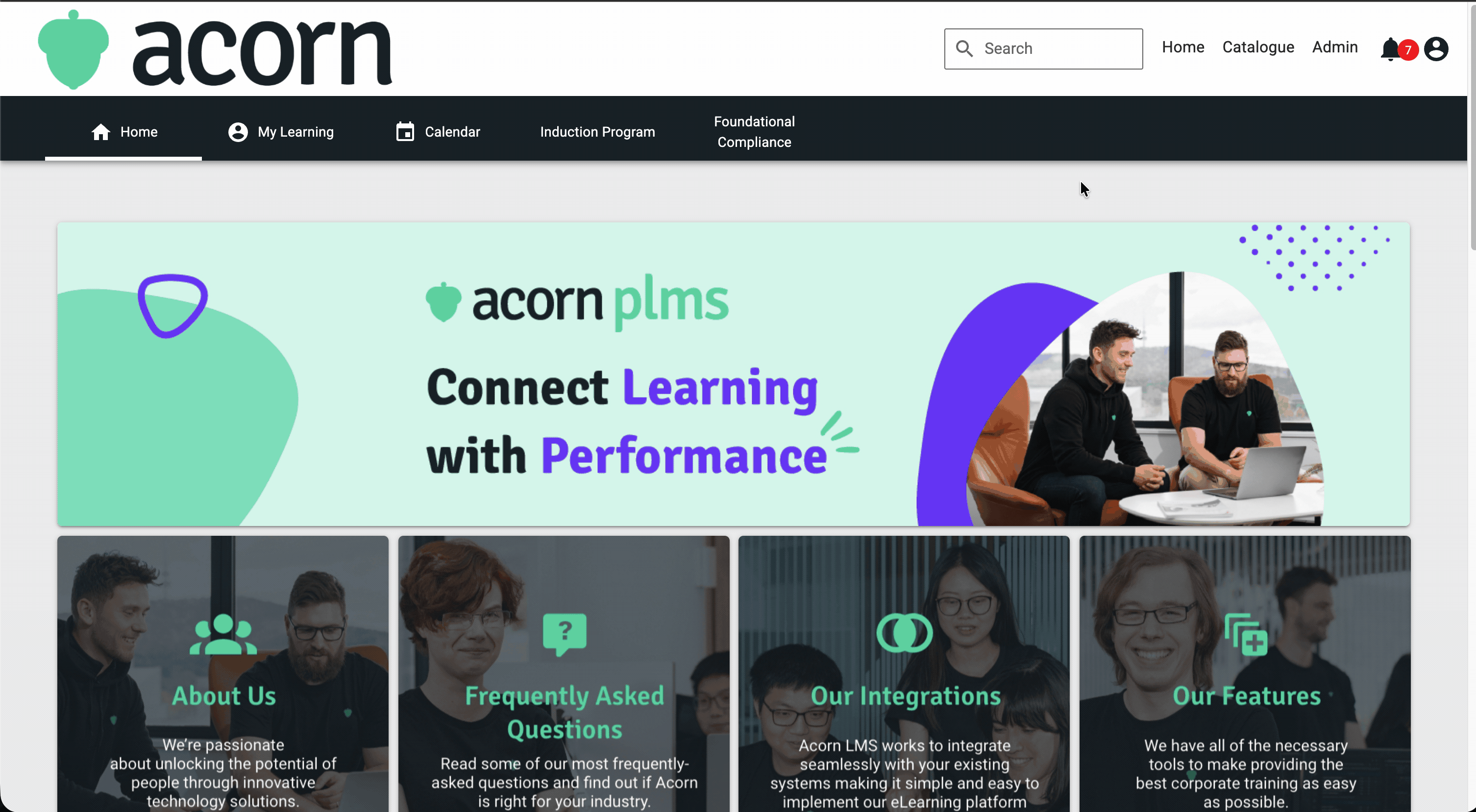
Task: Click the About Us group people icon
Action: pos(223,635)
